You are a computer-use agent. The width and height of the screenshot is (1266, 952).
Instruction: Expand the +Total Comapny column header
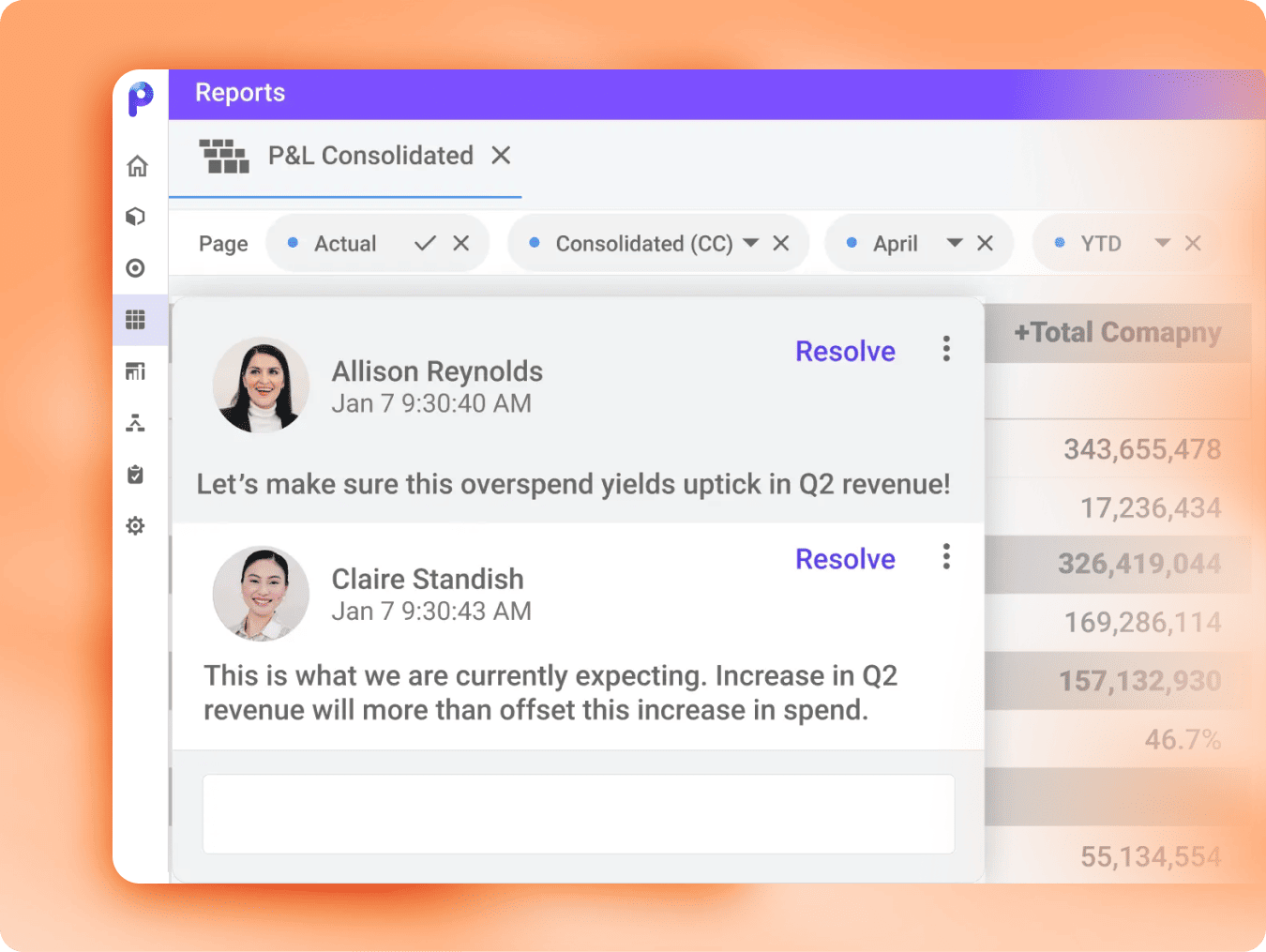[1117, 332]
